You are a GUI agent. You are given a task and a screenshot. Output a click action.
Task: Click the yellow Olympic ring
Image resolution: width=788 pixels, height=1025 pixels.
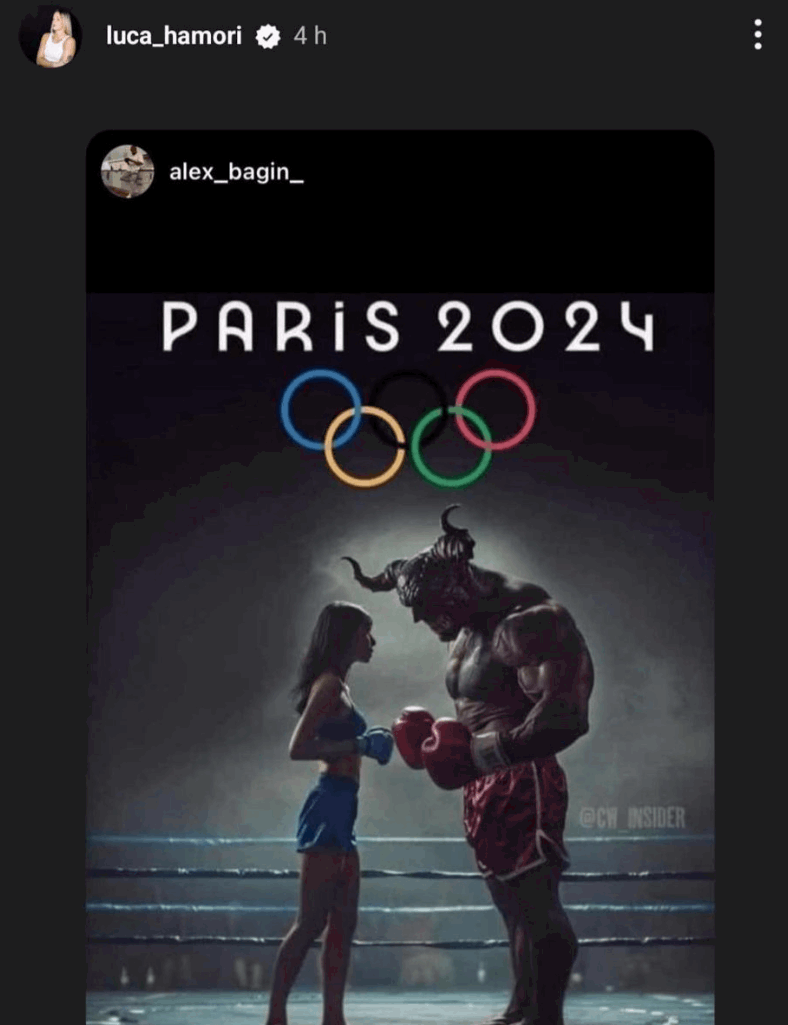(x=364, y=447)
